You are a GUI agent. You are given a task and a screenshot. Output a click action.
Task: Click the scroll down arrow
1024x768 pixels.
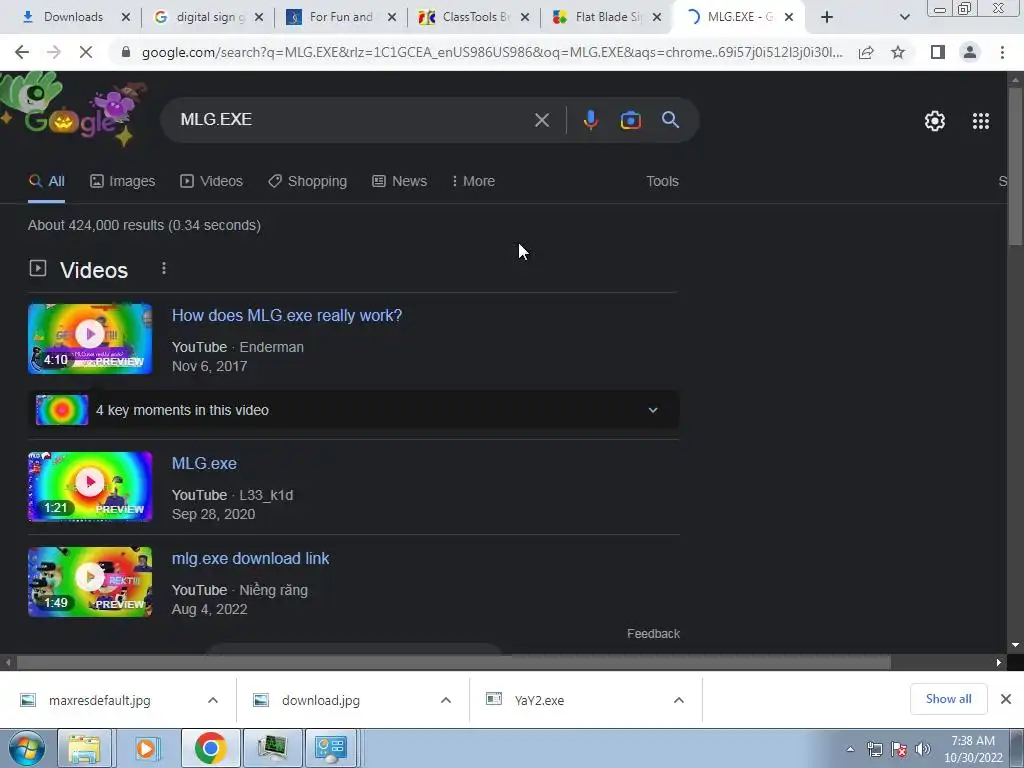[x=1015, y=646]
